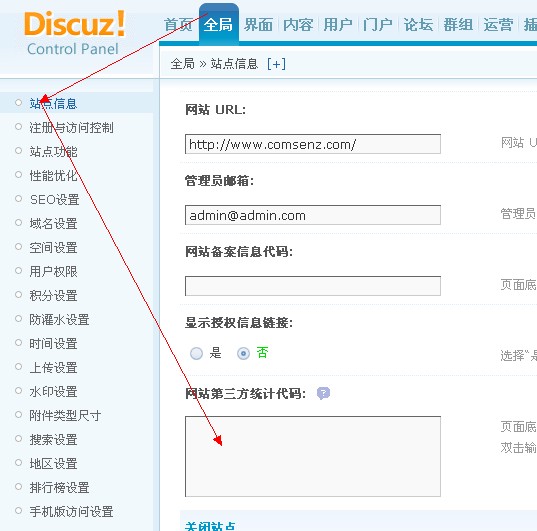
Task: Click the help icon beside 网站第三方统计代码
Action: coord(323,393)
